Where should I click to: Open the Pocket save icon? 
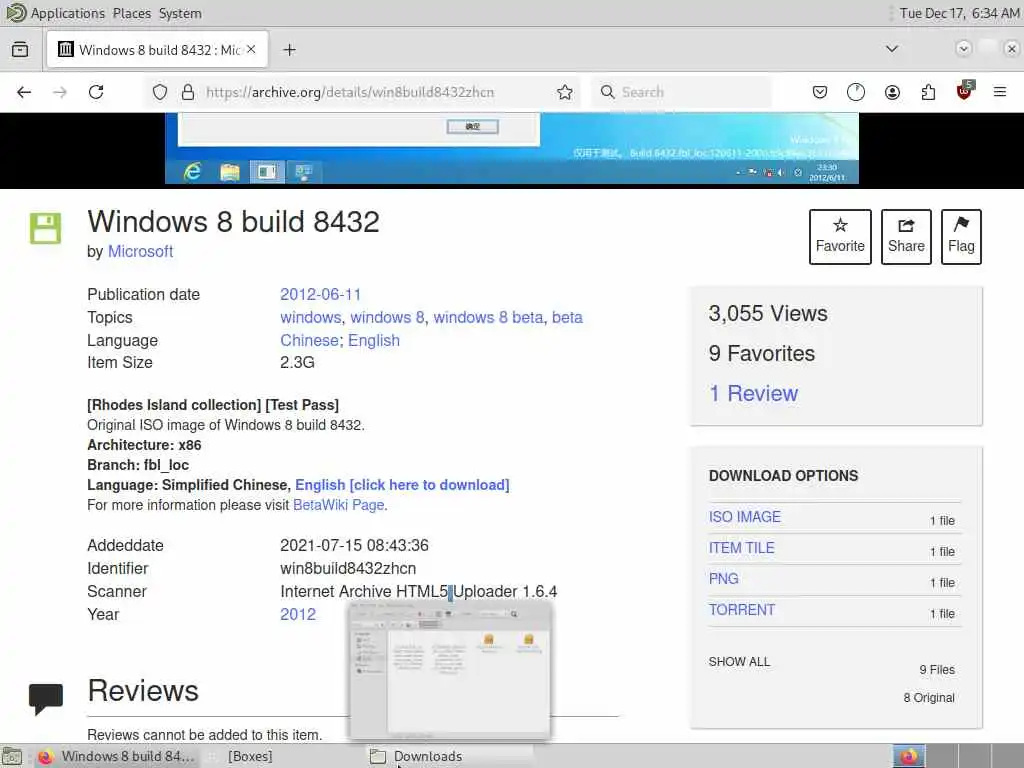(x=820, y=92)
